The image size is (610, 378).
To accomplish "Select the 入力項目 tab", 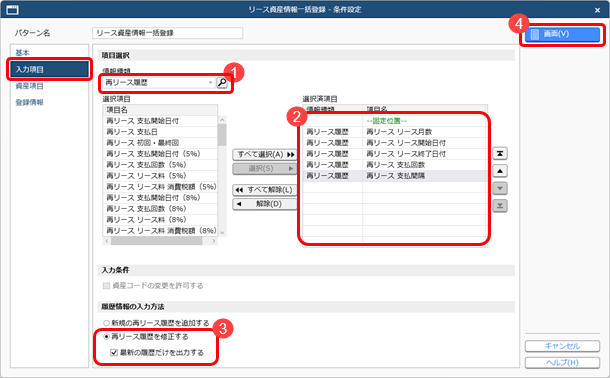I will (49, 70).
